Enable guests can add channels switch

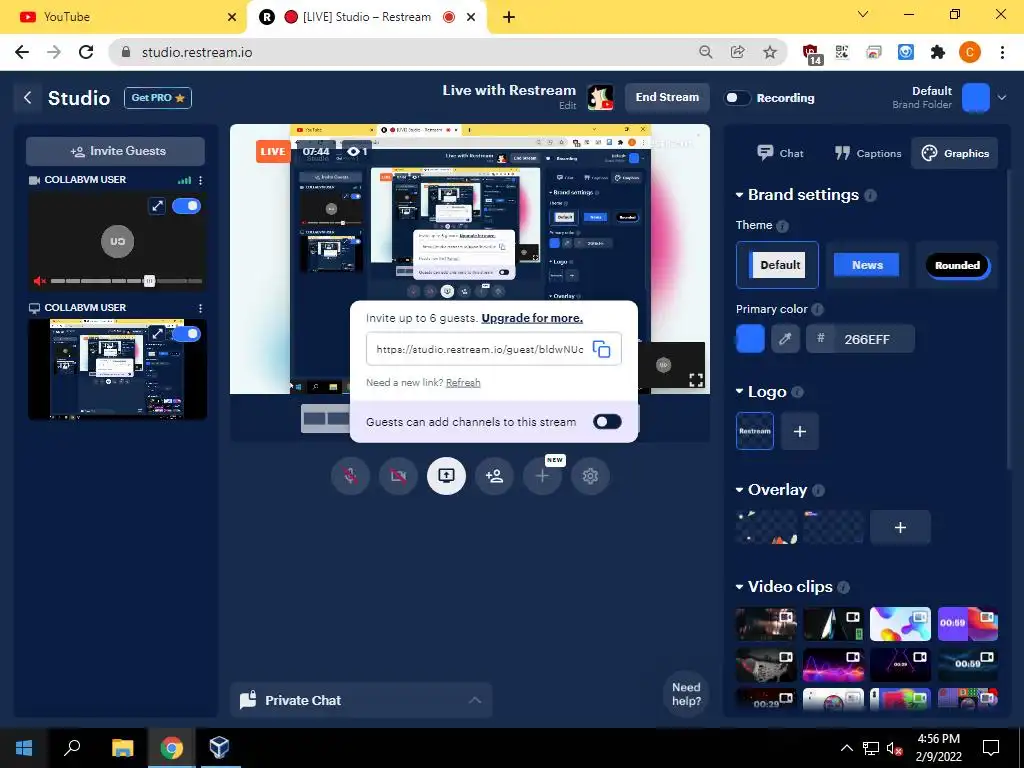[x=607, y=422]
